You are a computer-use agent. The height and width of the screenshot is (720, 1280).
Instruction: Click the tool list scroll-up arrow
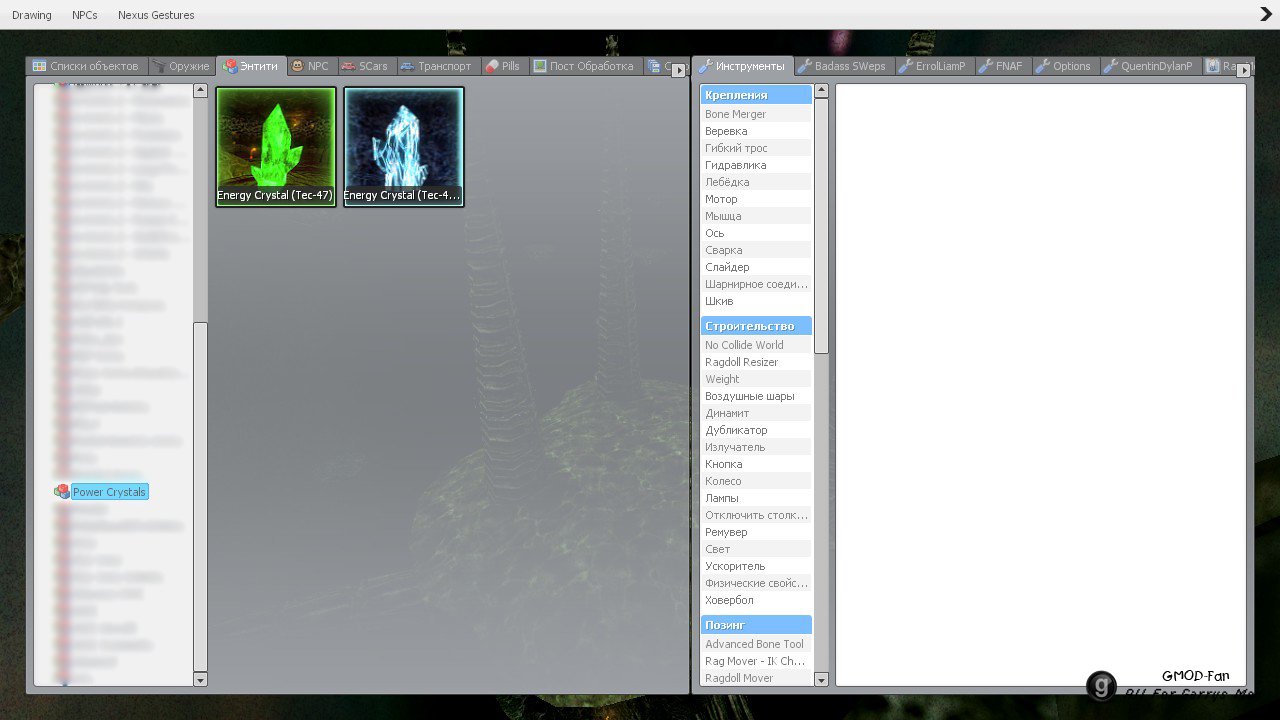coord(822,91)
